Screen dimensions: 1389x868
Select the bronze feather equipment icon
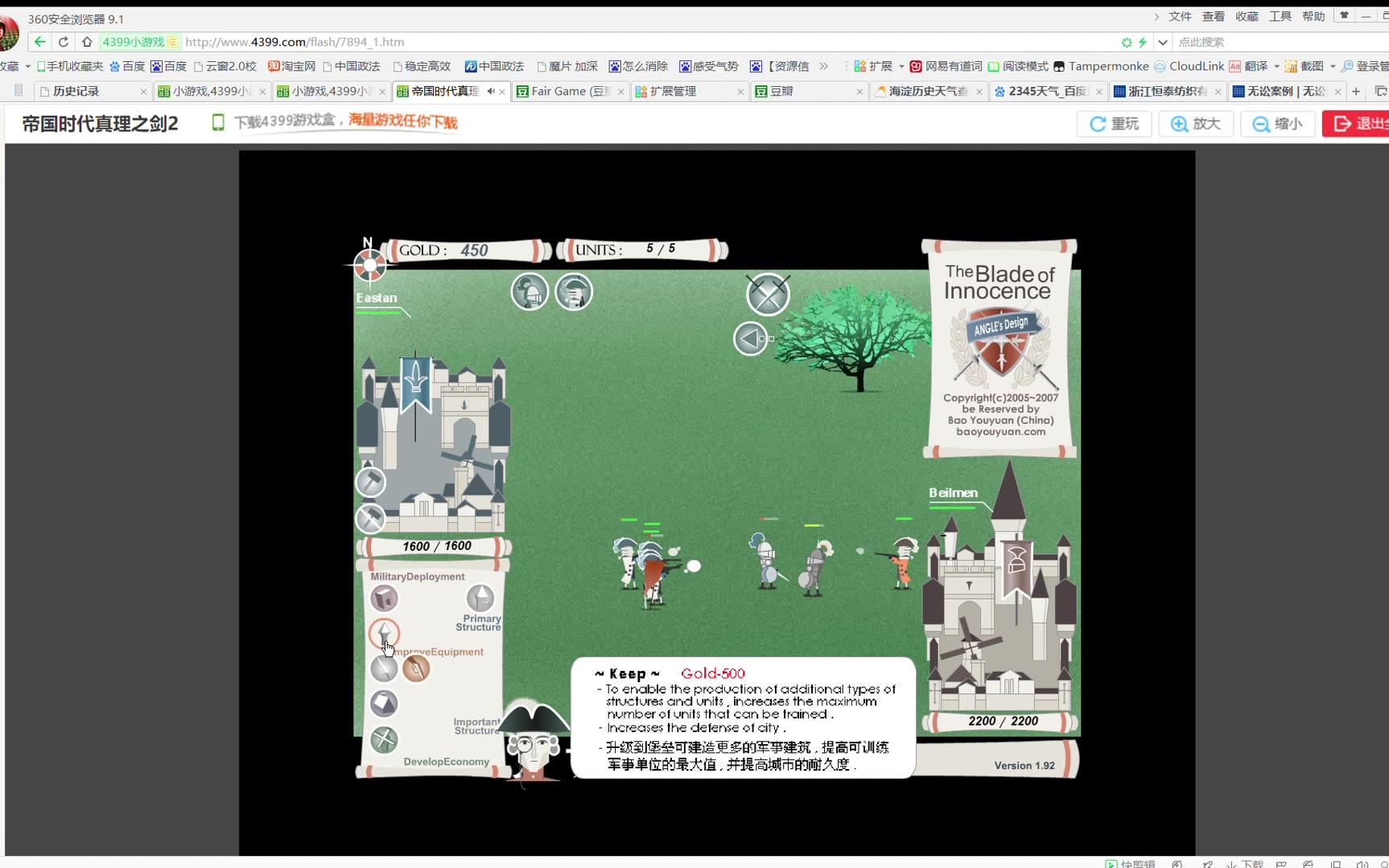coord(416,668)
